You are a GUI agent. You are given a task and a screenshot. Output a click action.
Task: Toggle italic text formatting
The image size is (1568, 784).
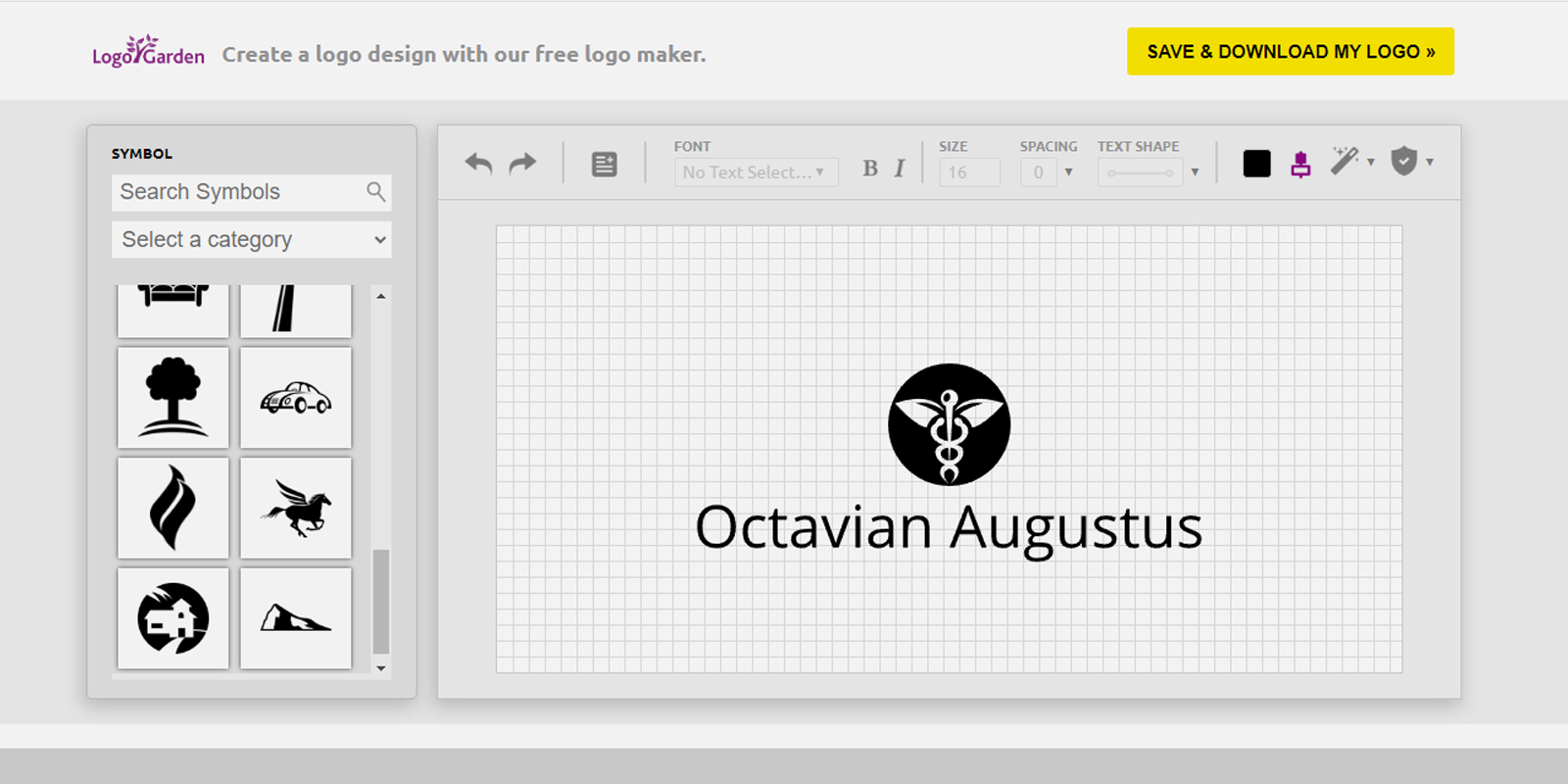pos(900,169)
